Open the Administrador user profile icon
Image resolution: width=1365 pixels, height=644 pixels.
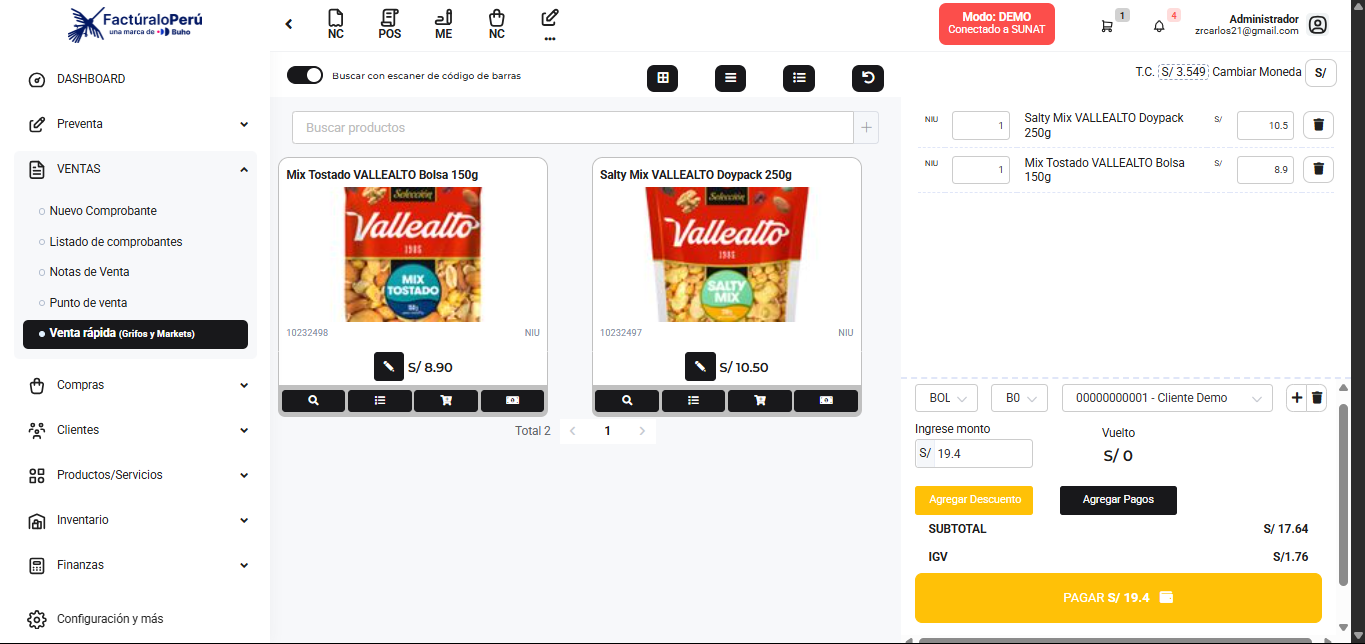(1318, 25)
